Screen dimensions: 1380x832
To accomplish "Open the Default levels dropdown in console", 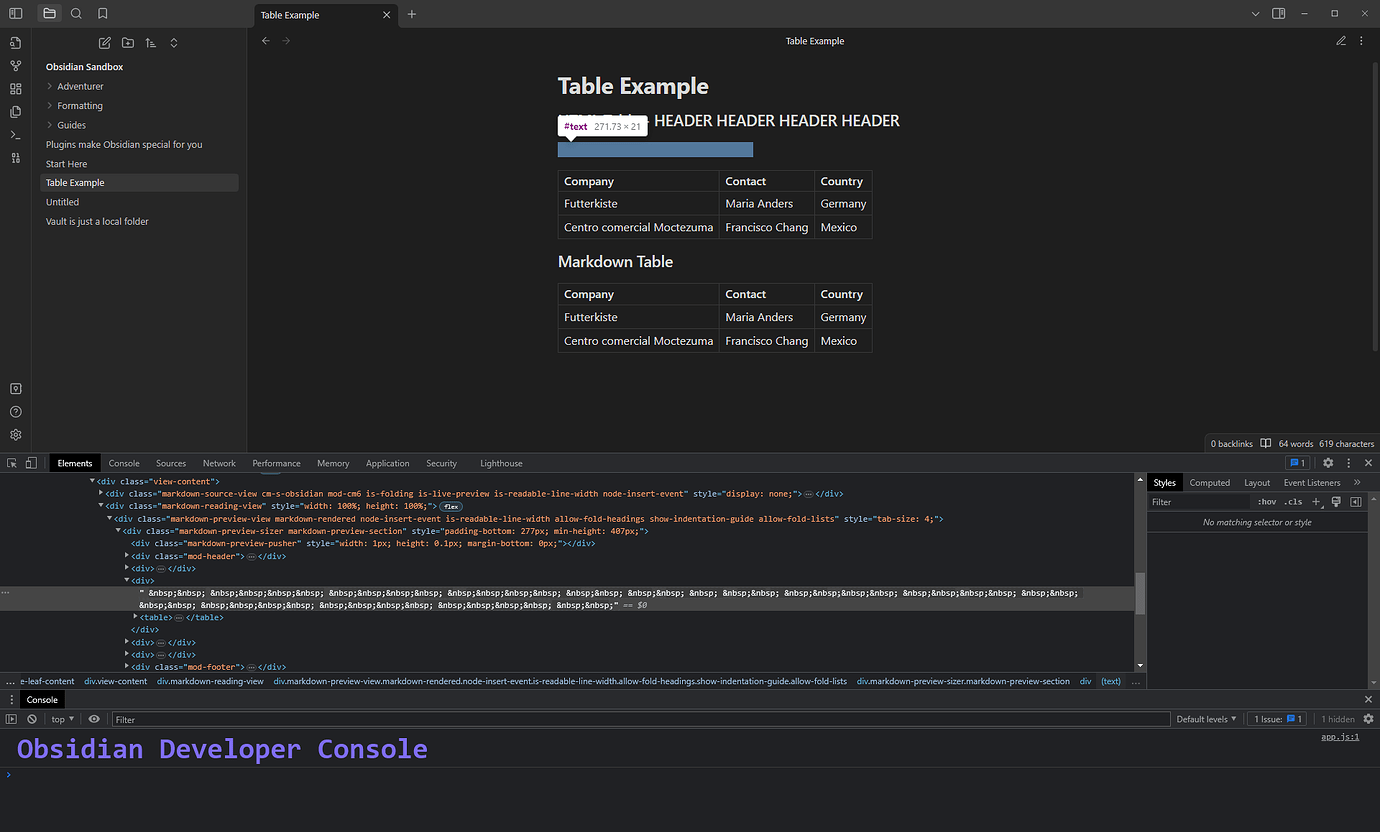I will tap(1206, 718).
